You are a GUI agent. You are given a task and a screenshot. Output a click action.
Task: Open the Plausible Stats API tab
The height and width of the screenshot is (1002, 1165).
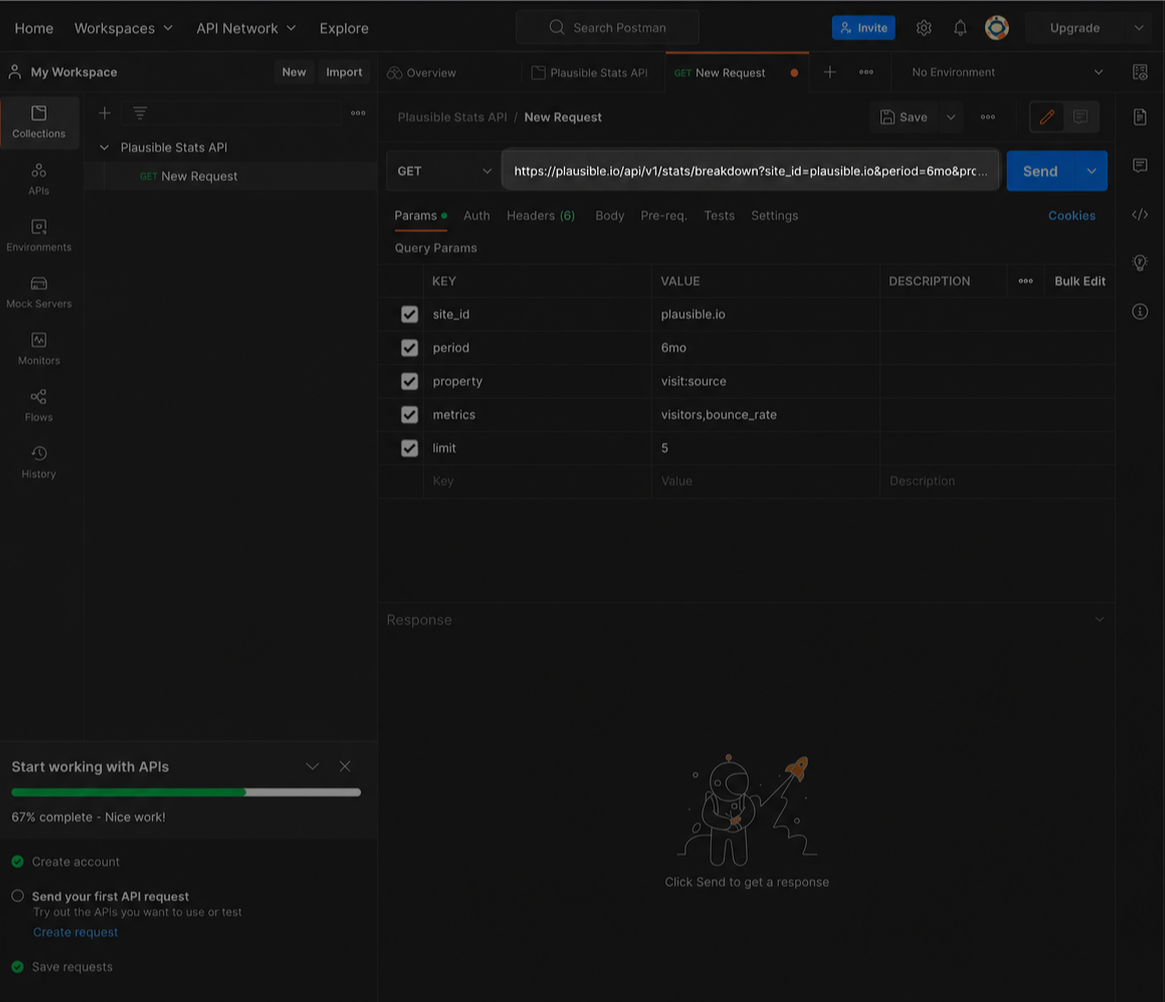coord(590,73)
